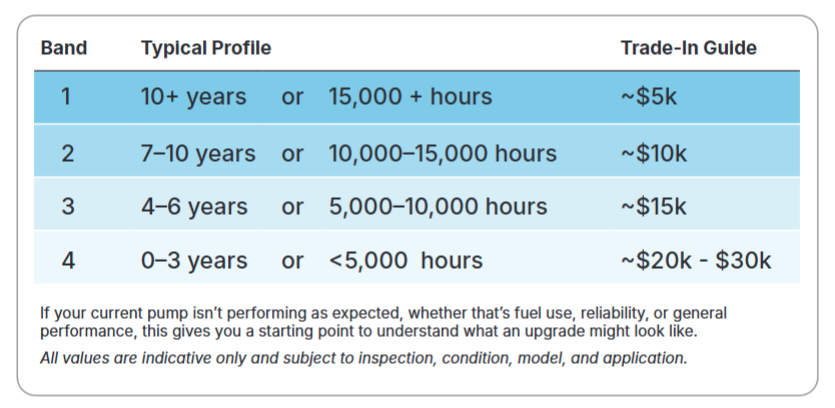Screen dimensions: 835x408
Task: Click the ~$15k trade-in value
Action: pyautogui.click(x=654, y=206)
